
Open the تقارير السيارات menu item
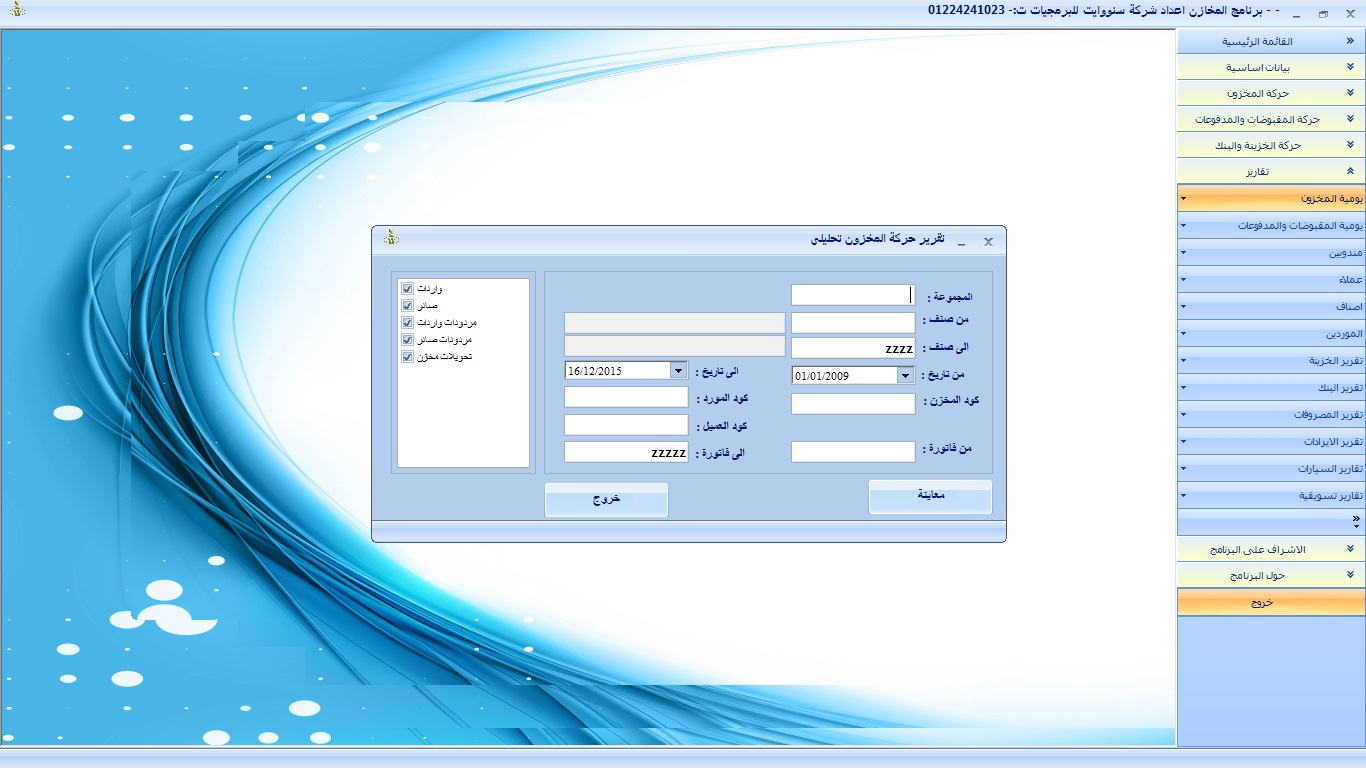coord(1271,469)
